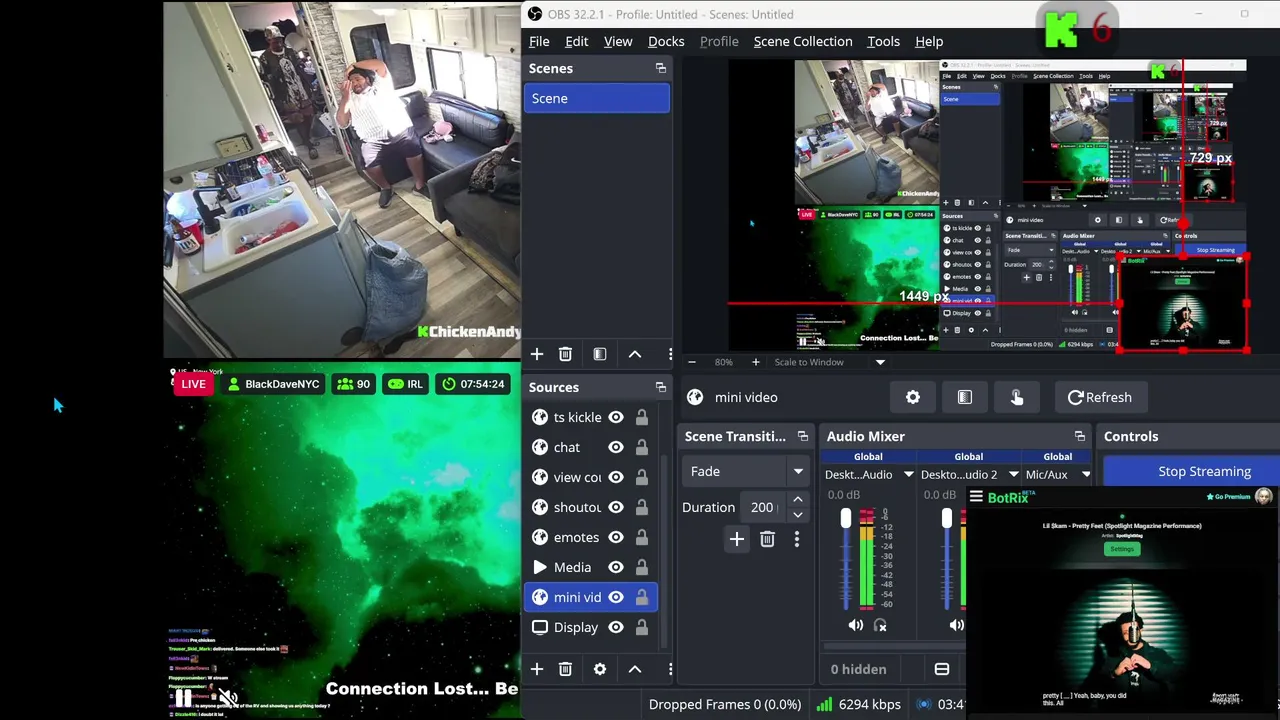The height and width of the screenshot is (720, 1280).
Task: Zoom in the preview with the plus icon
Action: (x=755, y=362)
